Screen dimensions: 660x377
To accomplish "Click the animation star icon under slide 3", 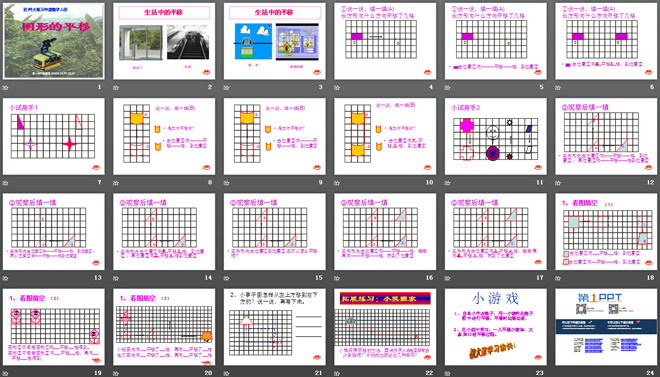I will (x=226, y=88).
